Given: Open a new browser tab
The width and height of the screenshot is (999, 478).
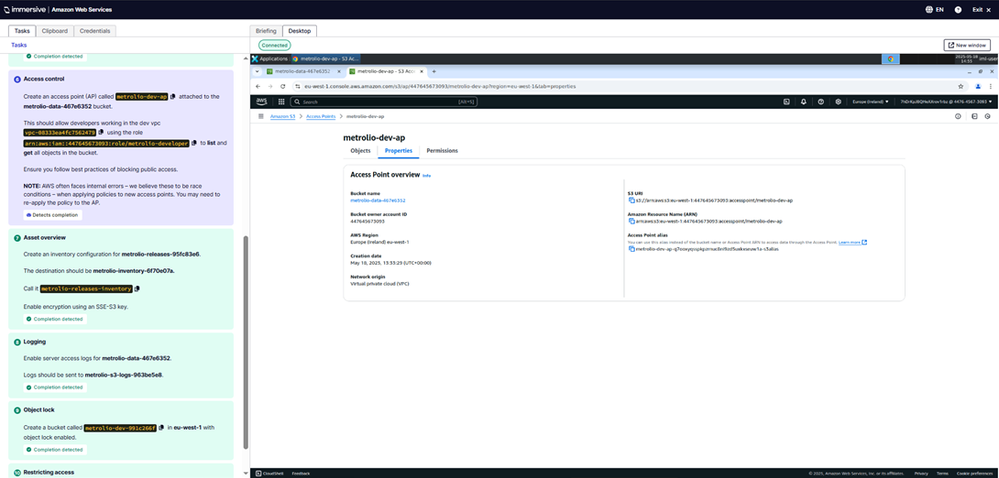Looking at the screenshot, I should tap(434, 71).
